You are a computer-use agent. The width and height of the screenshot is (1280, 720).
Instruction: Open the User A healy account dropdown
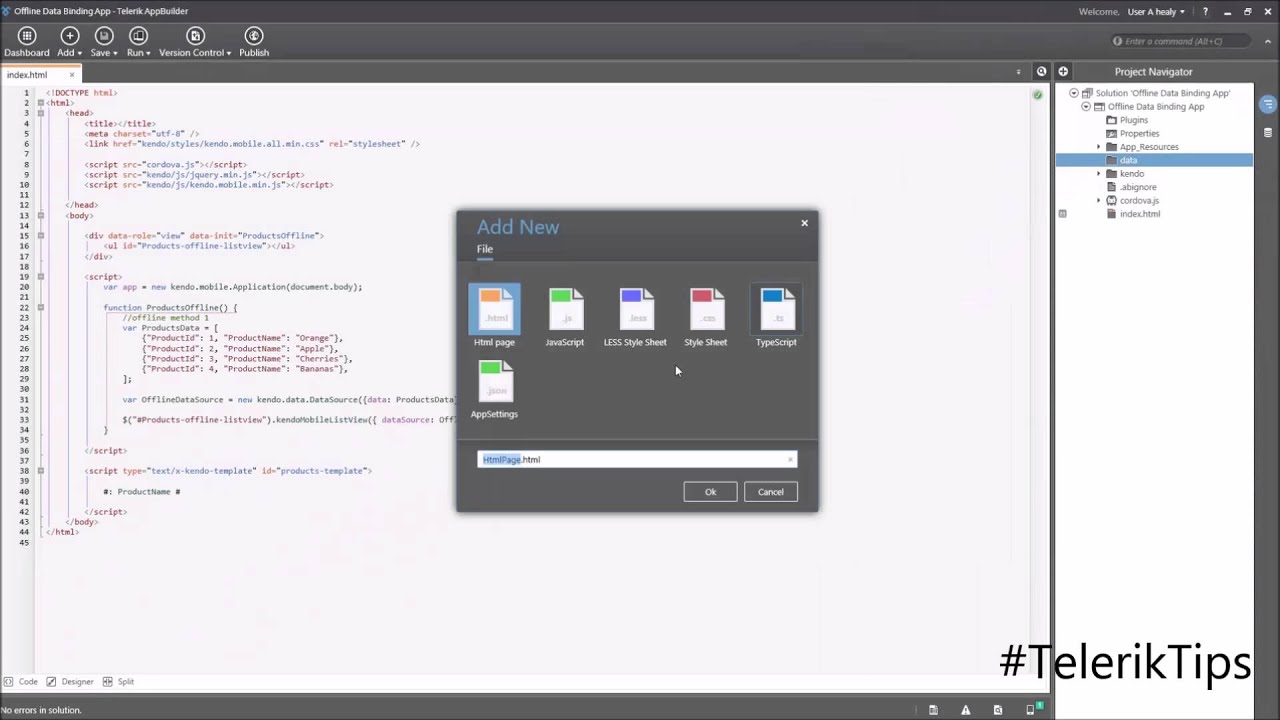[x=1156, y=12]
